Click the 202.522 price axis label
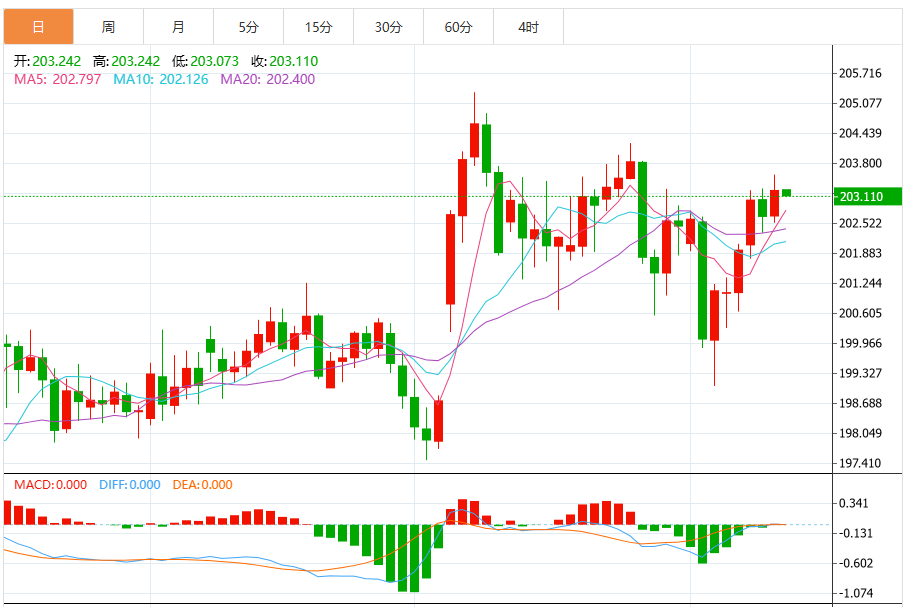 click(860, 223)
